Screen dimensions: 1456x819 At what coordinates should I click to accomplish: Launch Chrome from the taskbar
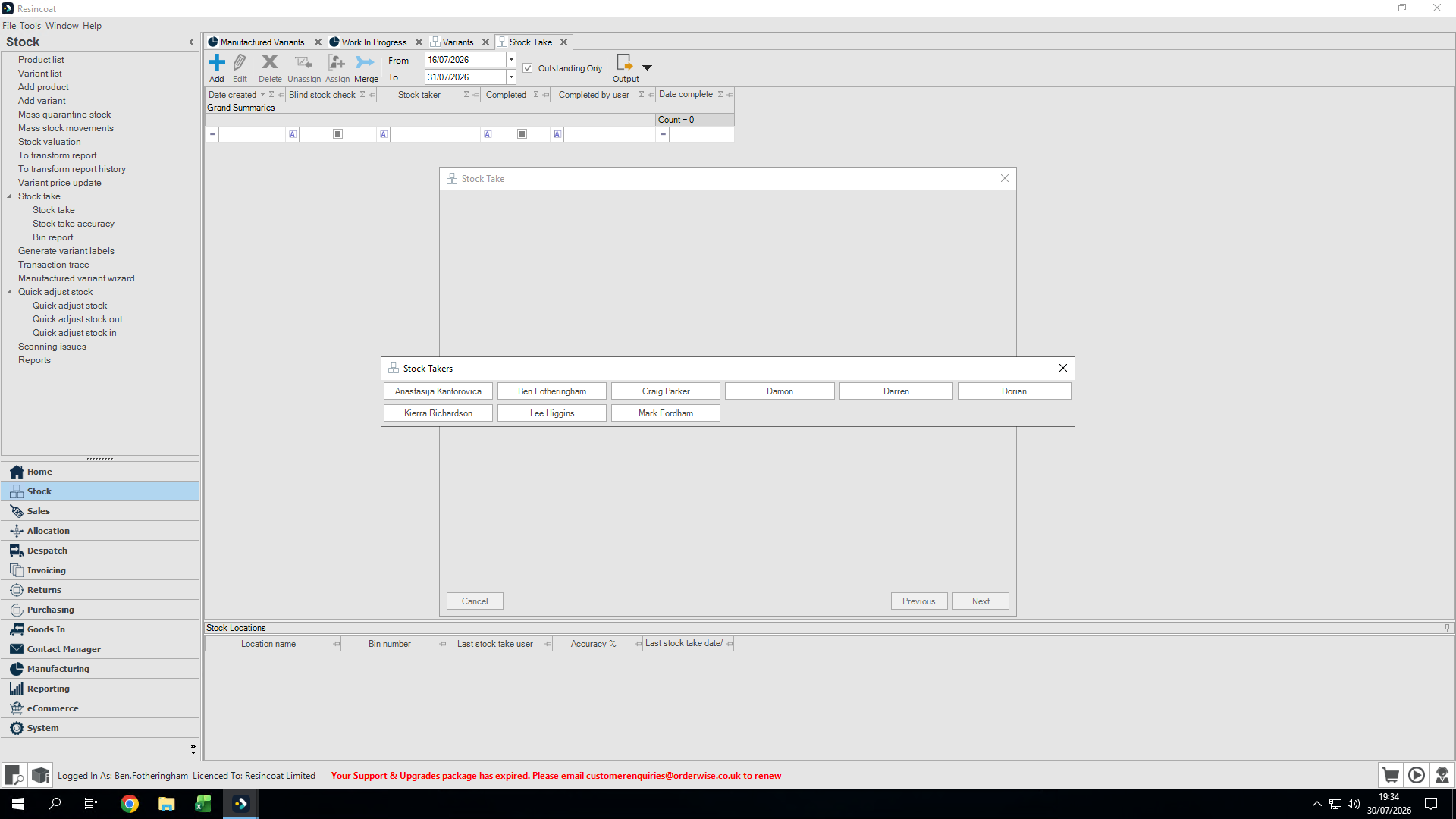[130, 804]
